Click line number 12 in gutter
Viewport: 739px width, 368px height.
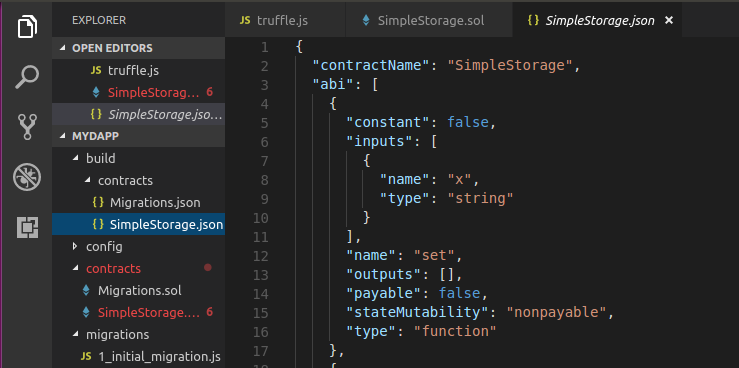pos(260,256)
